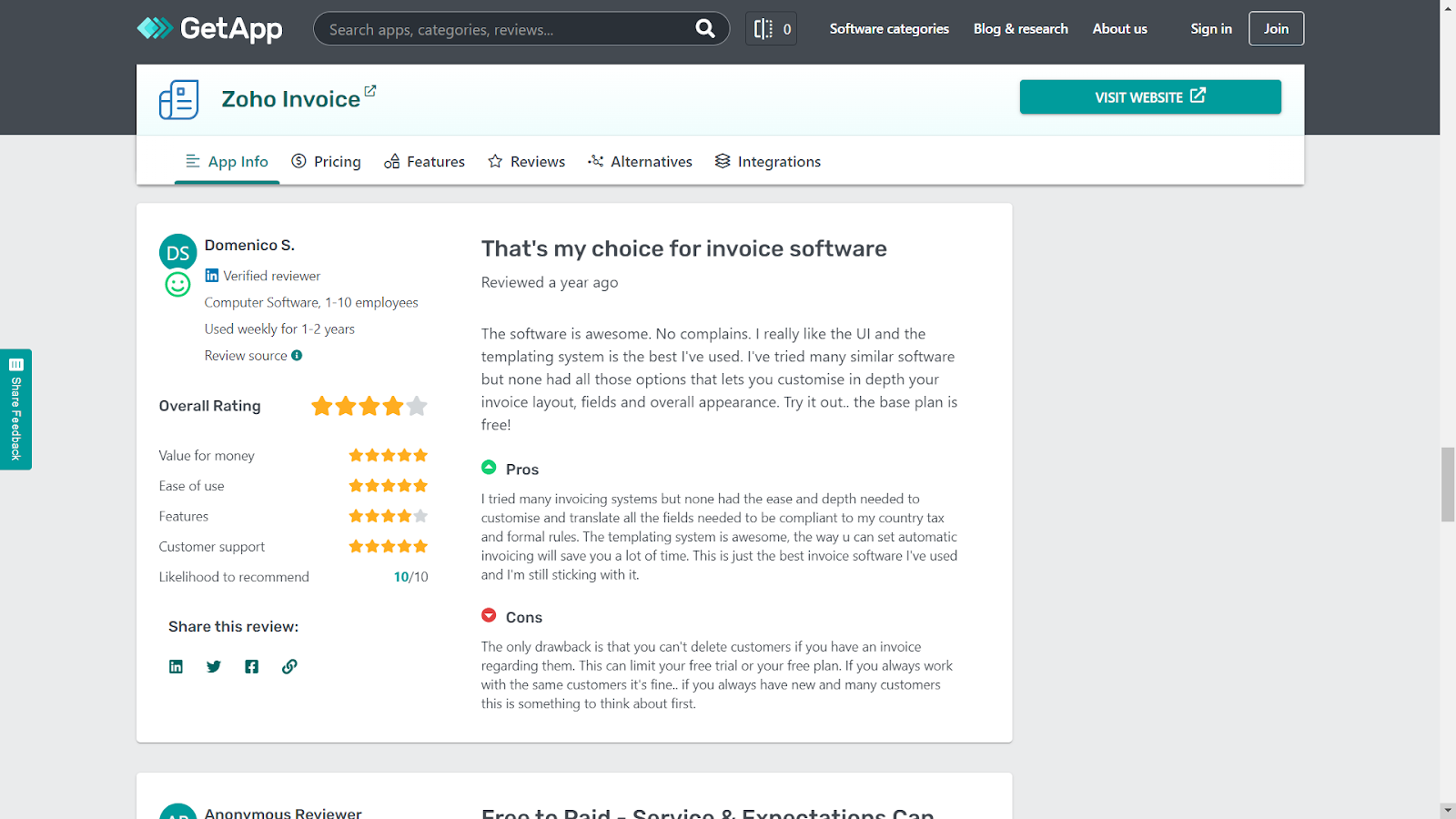This screenshot has width=1456, height=819.
Task: Click the Sign in link
Action: tap(1211, 29)
